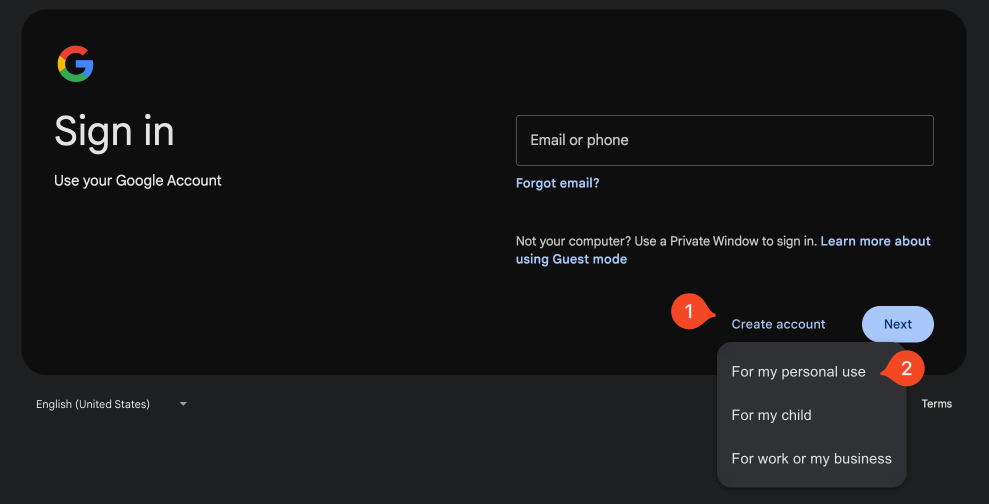Focus the Email or phone field
Viewport: 989px width, 504px height.
pos(724,140)
